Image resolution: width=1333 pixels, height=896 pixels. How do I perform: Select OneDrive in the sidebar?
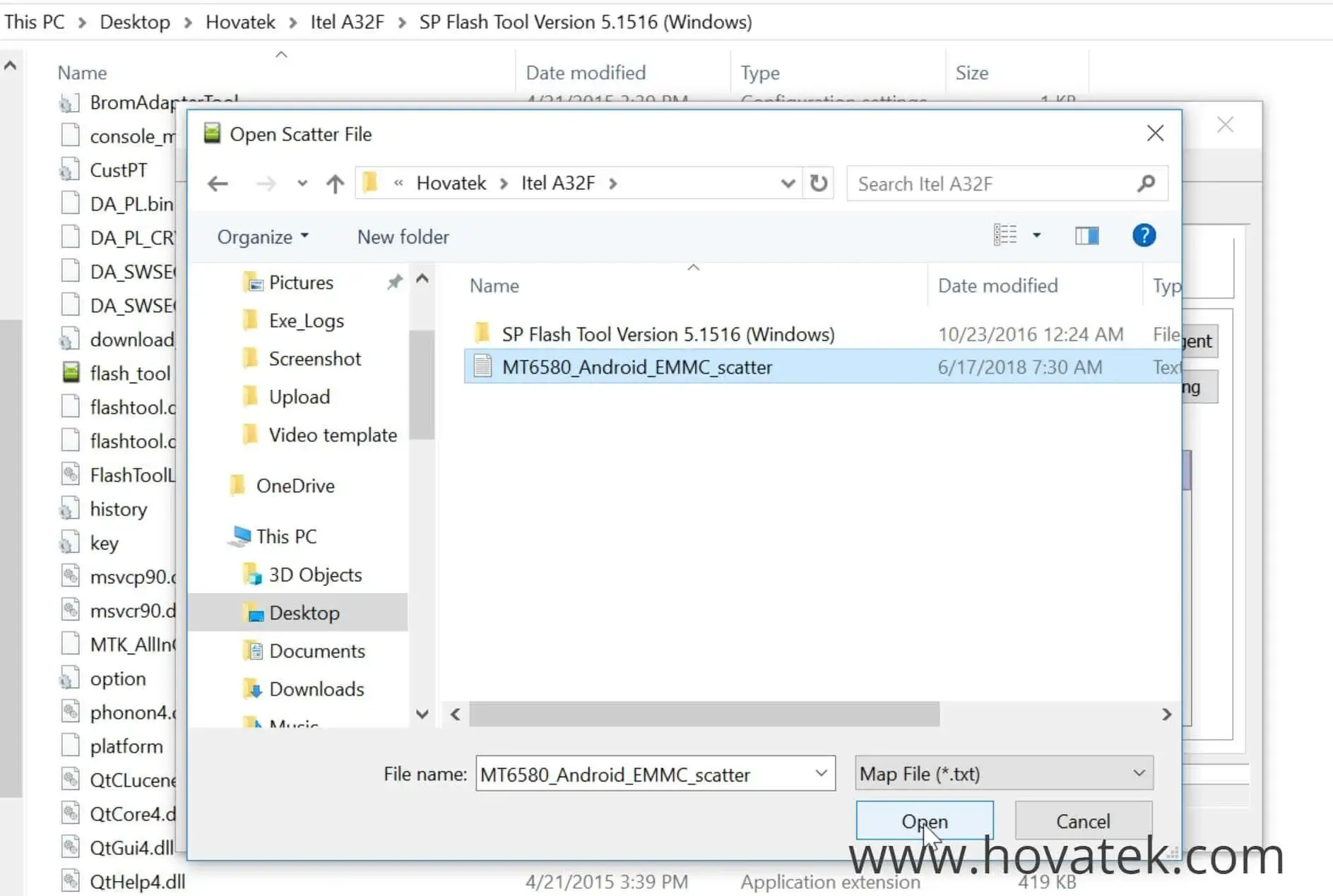[295, 485]
